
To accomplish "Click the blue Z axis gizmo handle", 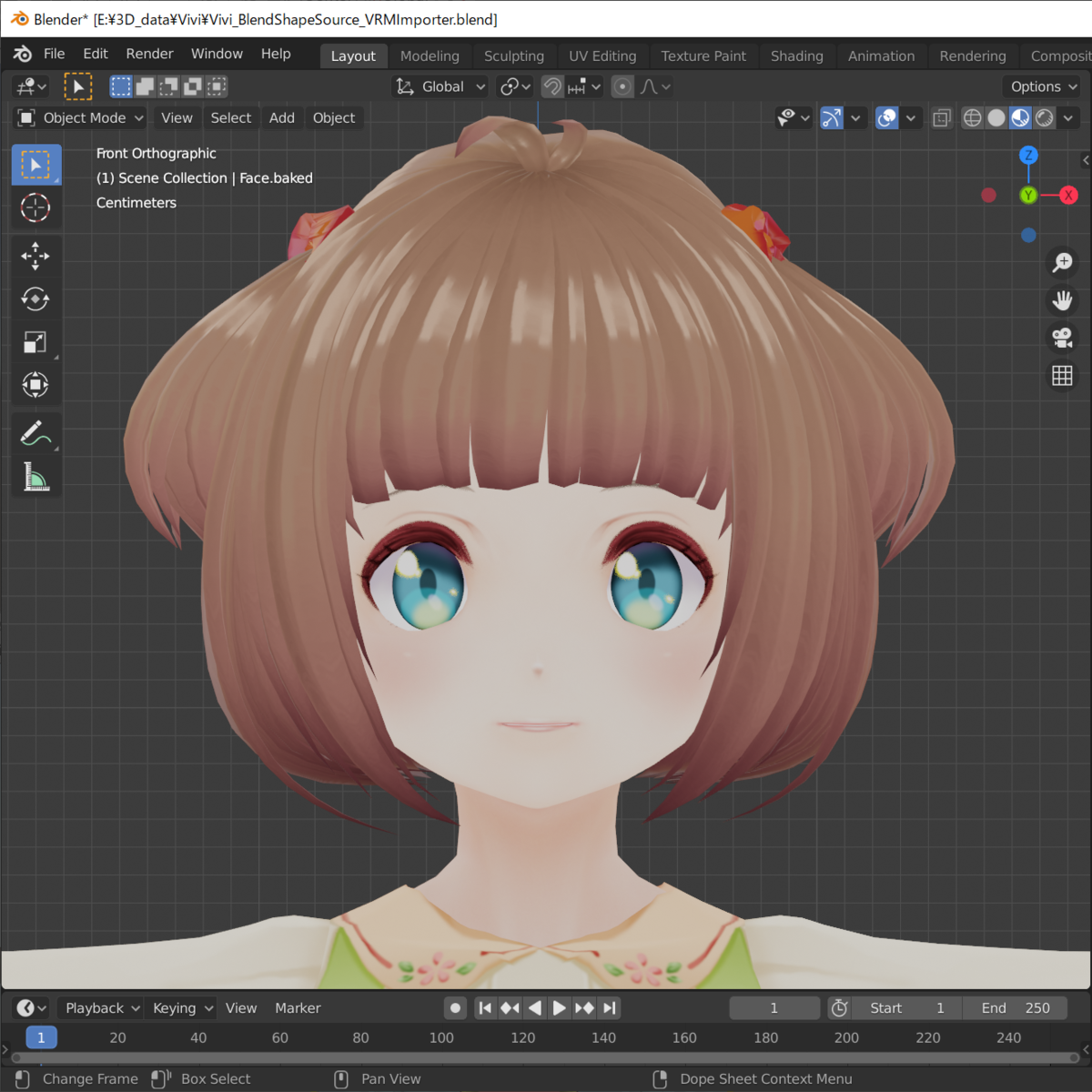I will point(1028,155).
